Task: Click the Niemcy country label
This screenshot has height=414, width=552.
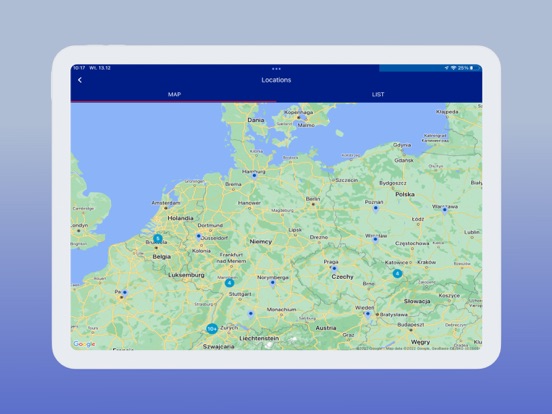Action: point(261,242)
